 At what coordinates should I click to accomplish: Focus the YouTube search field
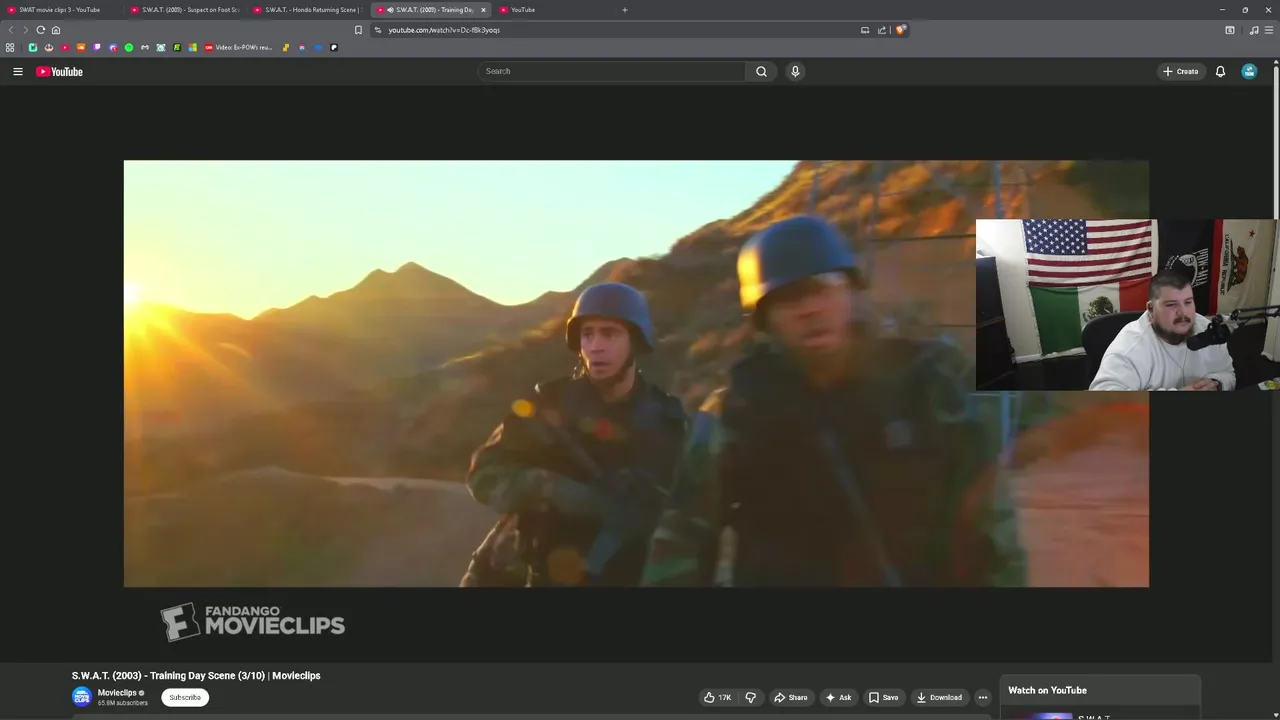point(611,71)
